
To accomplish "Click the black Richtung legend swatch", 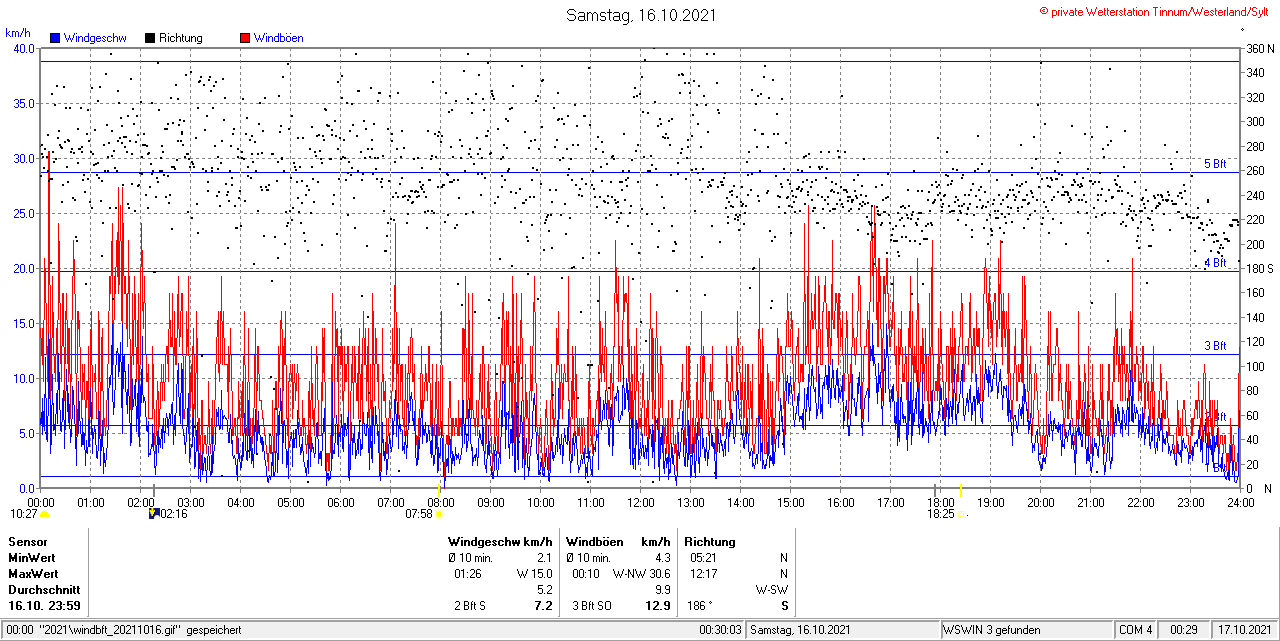I will (150, 38).
